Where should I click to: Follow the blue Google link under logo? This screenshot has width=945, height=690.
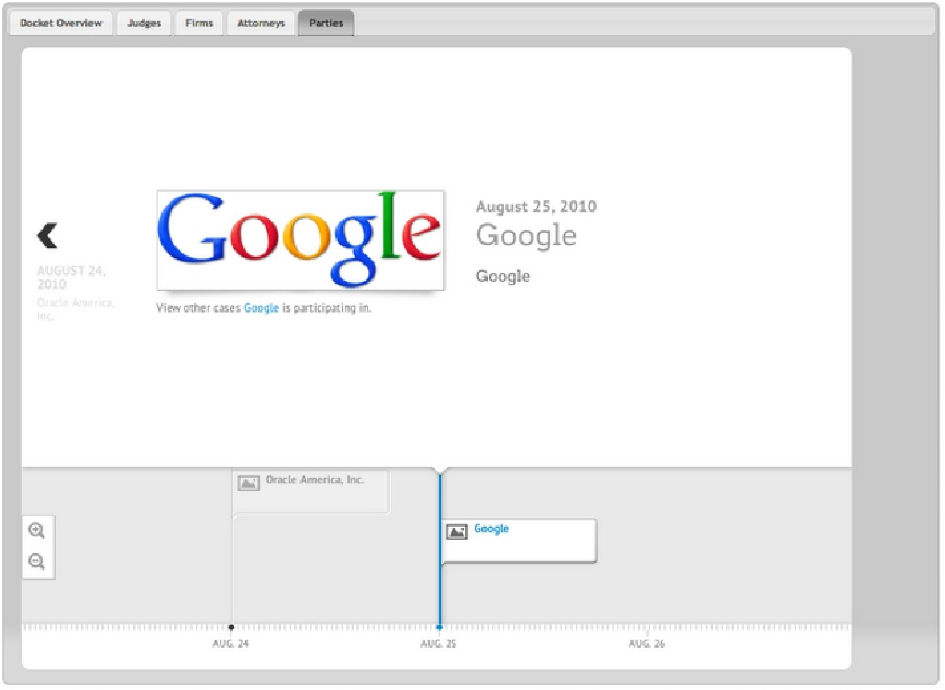tap(261, 308)
